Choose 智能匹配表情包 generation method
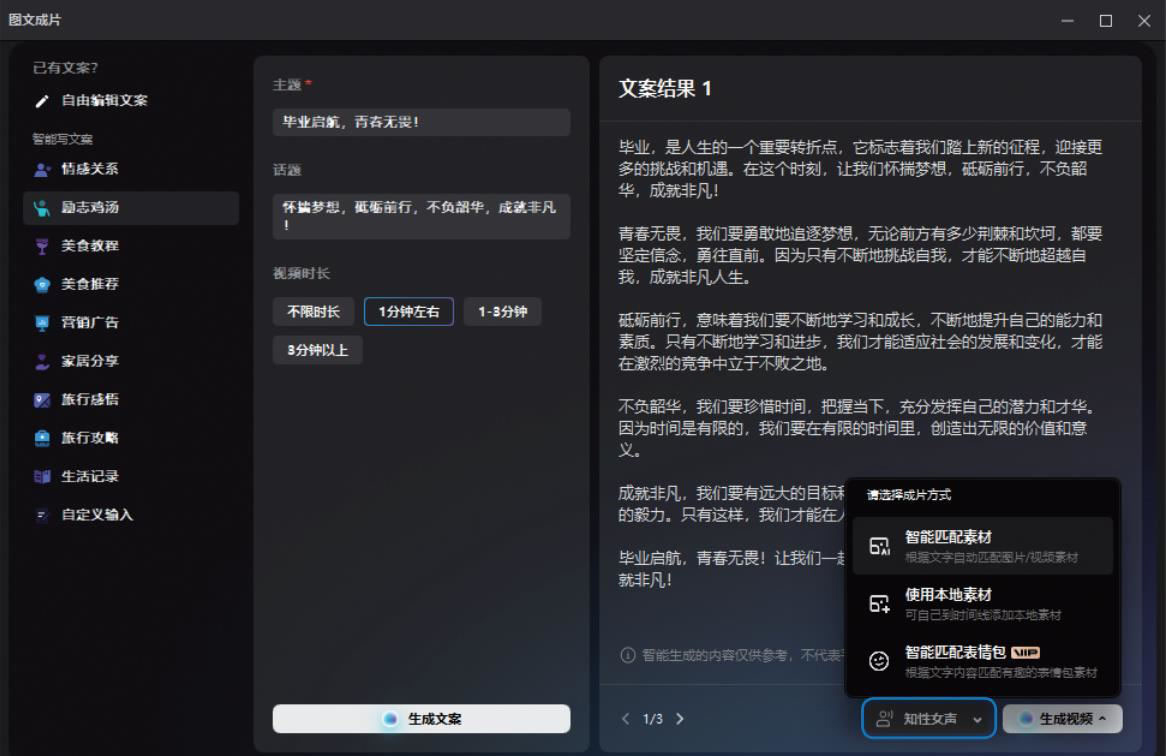This screenshot has width=1166, height=756. [x=982, y=661]
